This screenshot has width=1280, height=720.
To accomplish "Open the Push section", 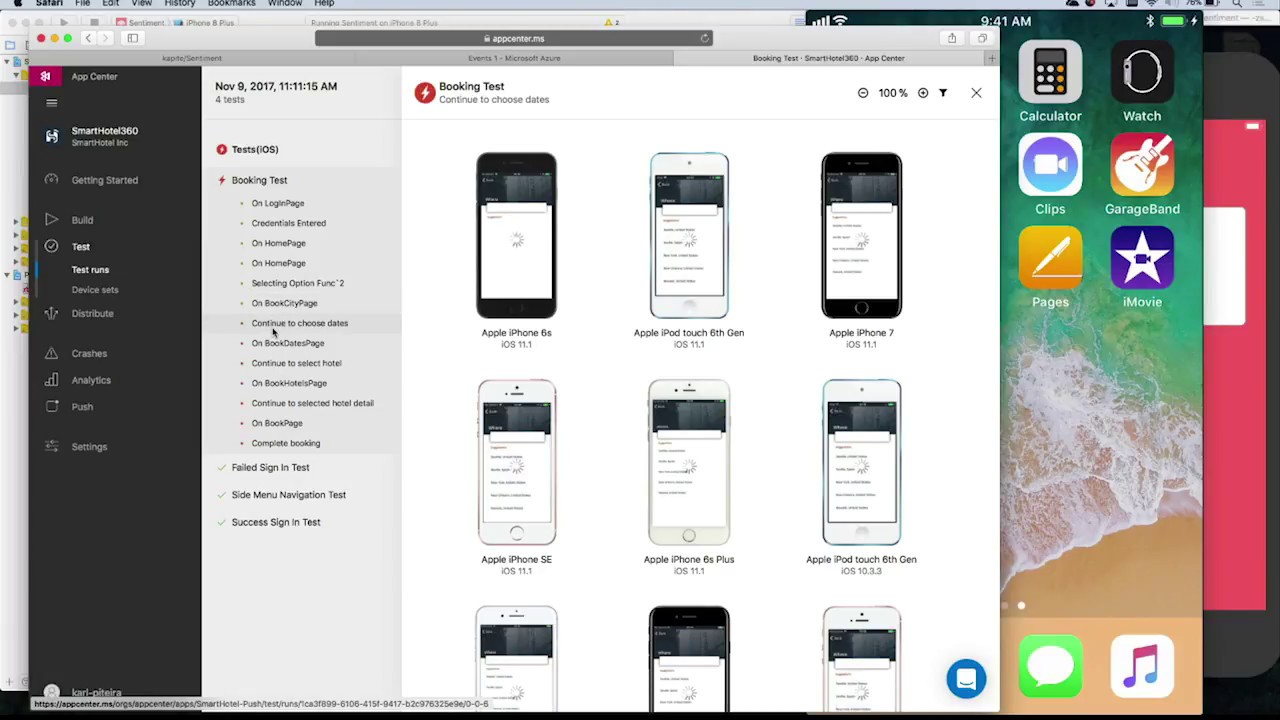I will [82, 407].
